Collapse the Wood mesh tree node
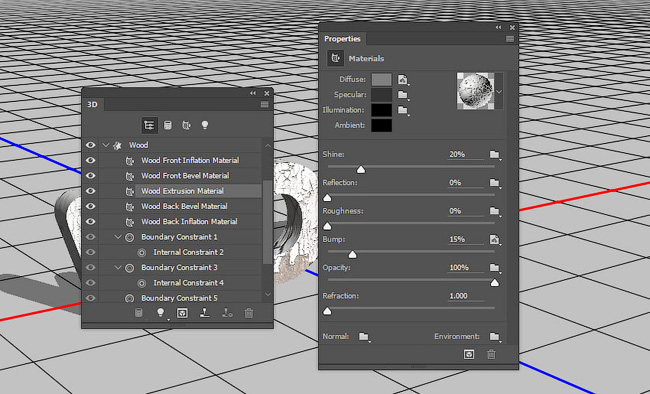 106,145
